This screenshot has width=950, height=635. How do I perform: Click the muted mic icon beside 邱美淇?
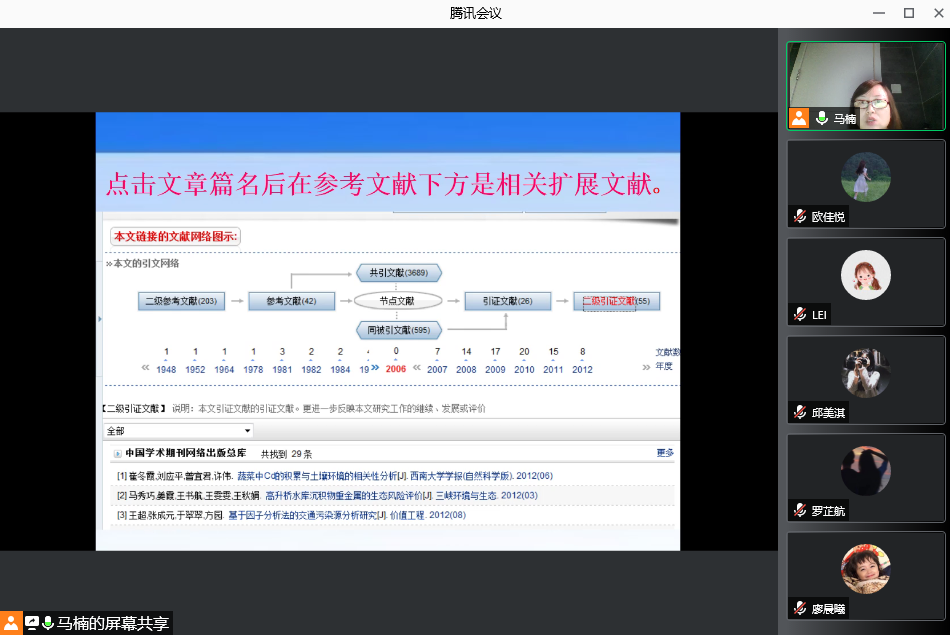click(x=800, y=412)
